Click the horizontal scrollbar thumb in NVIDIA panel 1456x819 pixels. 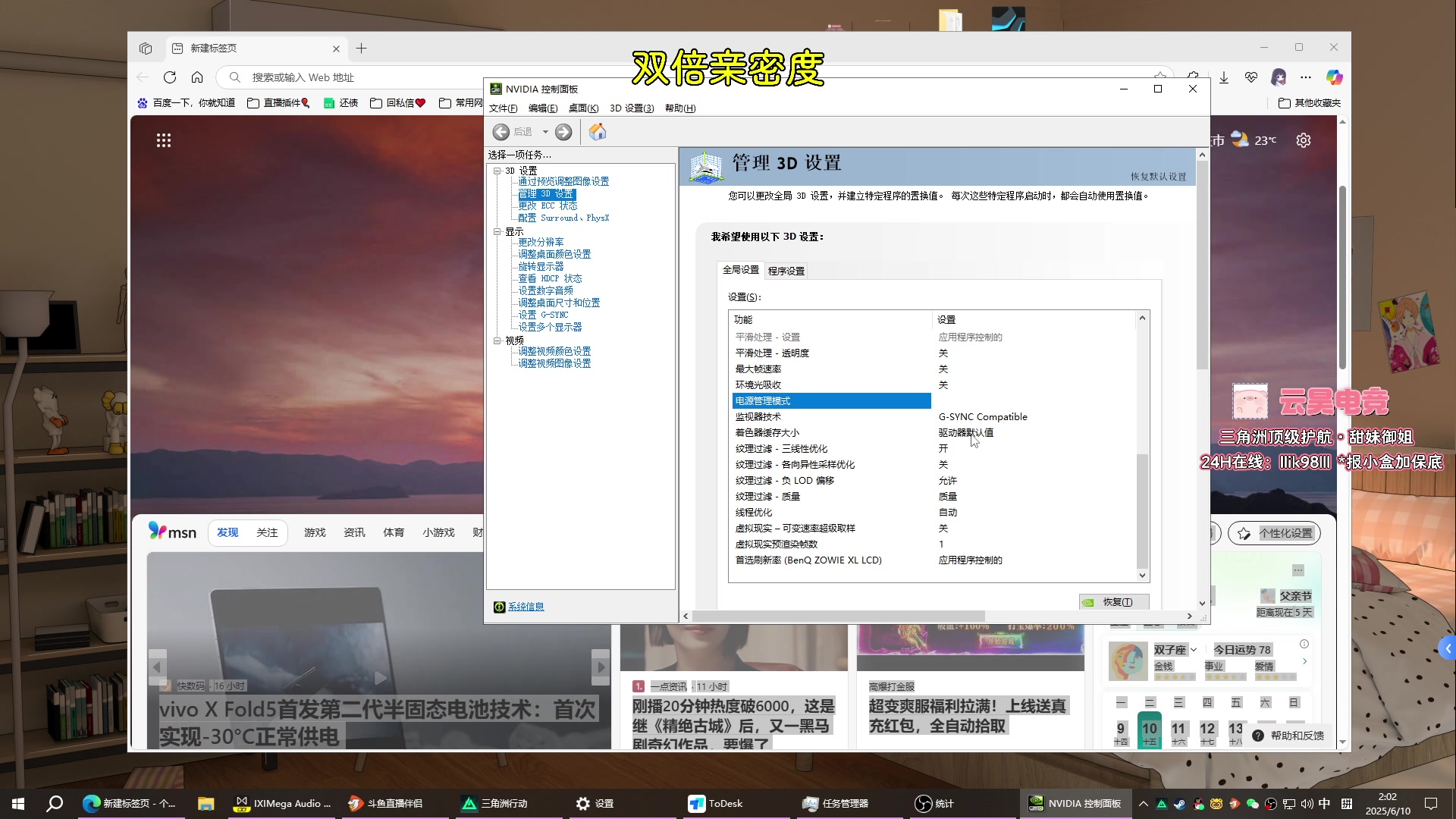tap(838, 617)
